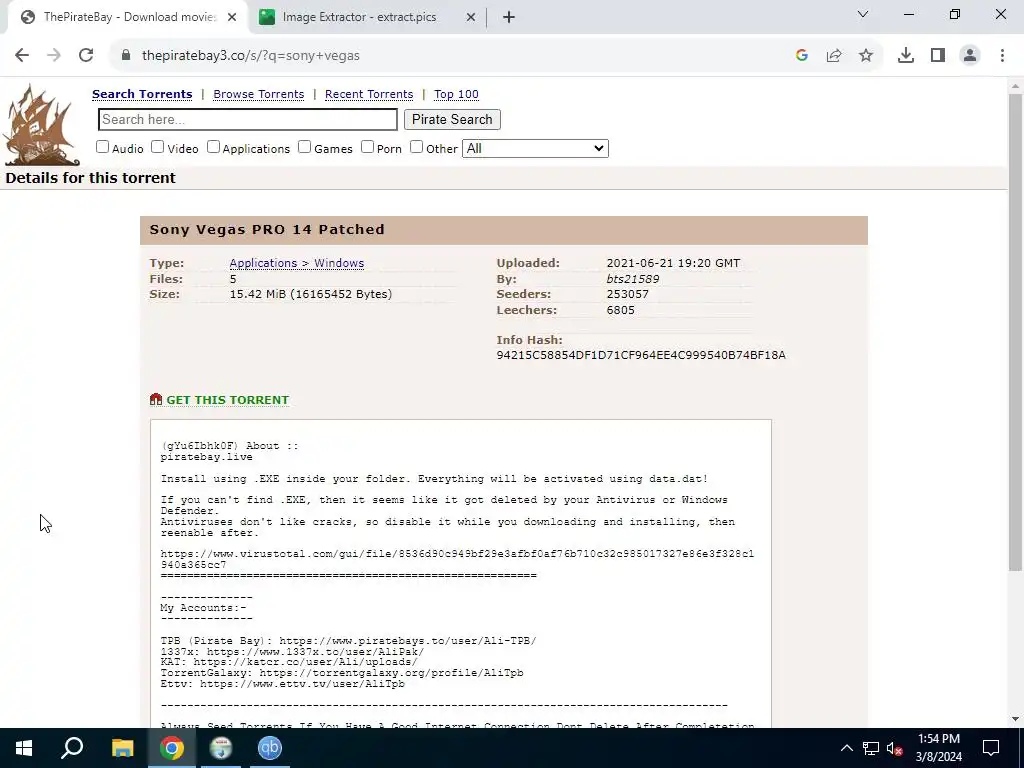Image resolution: width=1024 pixels, height=768 pixels.
Task: Click the scrollbar up arrow
Action: (1015, 86)
